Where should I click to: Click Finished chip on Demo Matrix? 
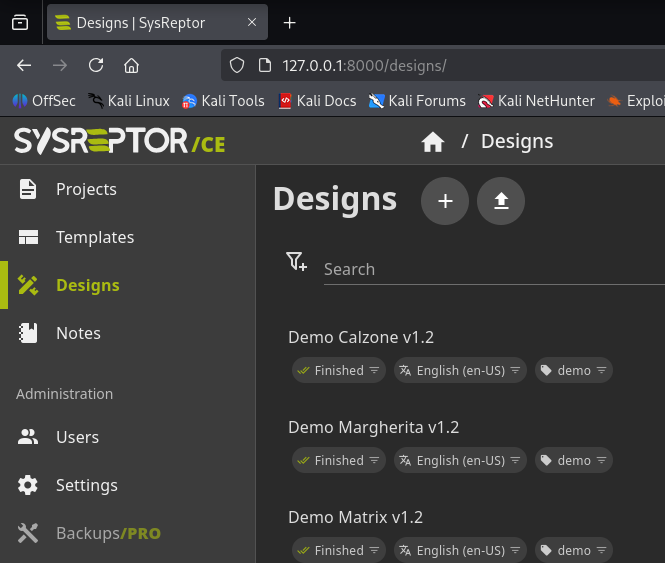pos(338,550)
